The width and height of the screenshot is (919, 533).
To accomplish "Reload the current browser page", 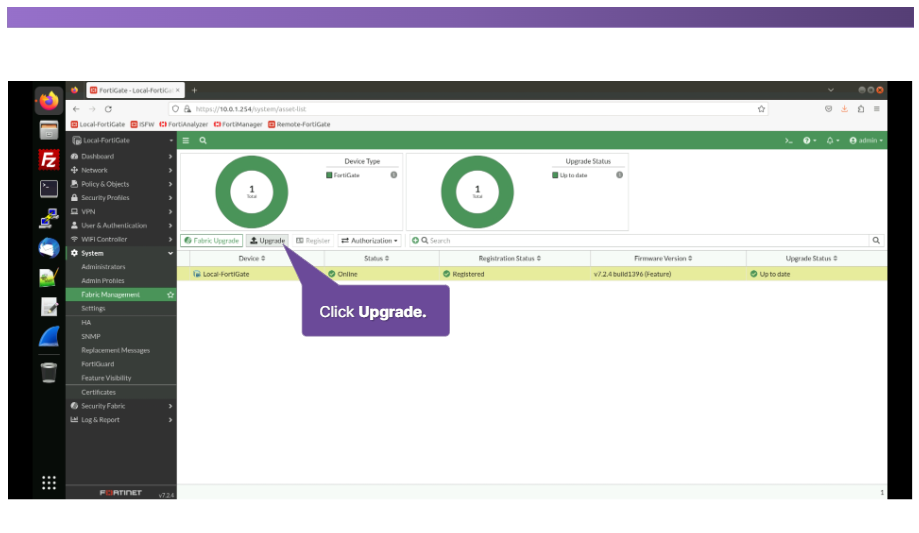I will pyautogui.click(x=108, y=109).
